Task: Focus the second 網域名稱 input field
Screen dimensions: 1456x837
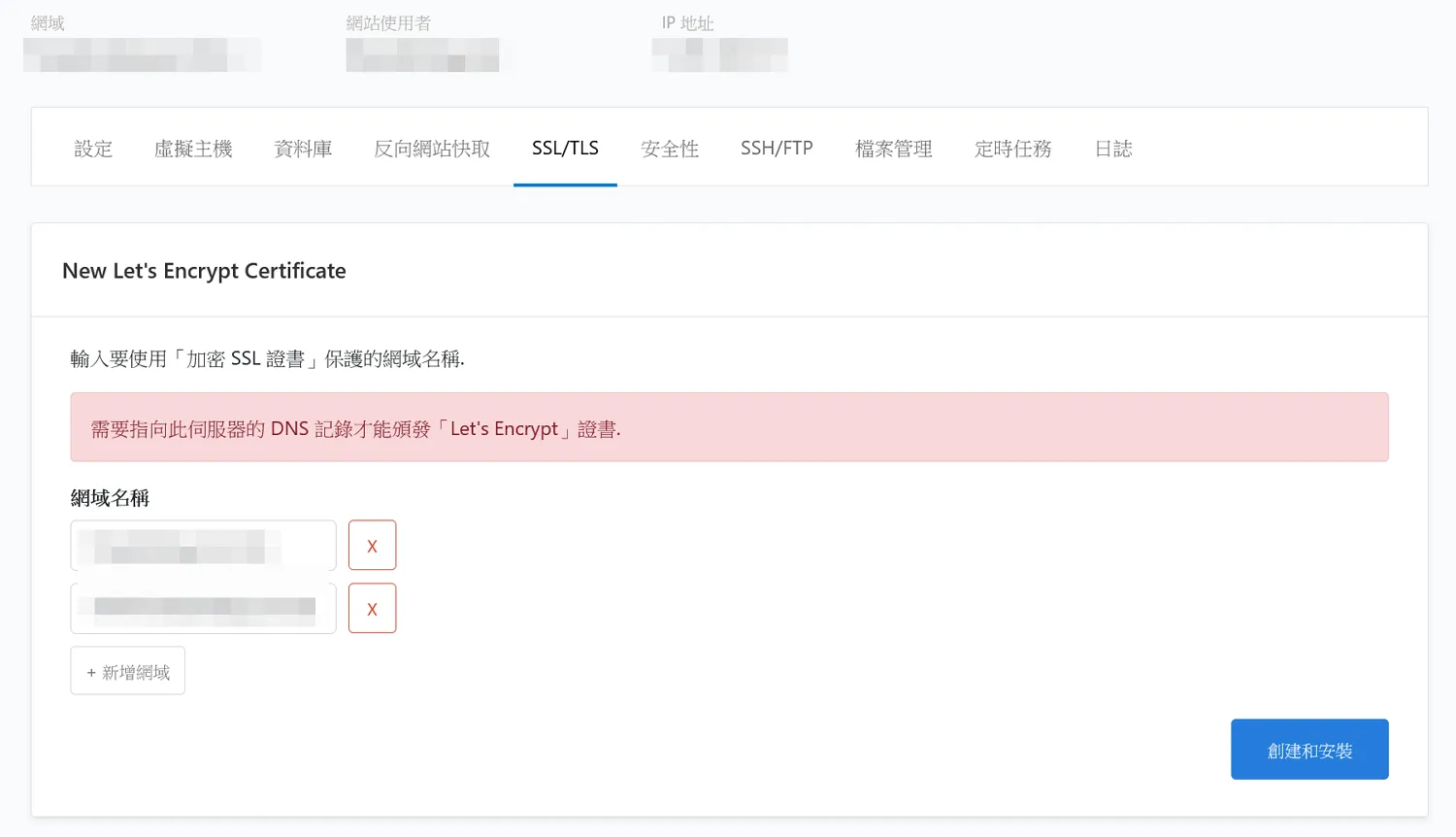Action: pos(203,609)
